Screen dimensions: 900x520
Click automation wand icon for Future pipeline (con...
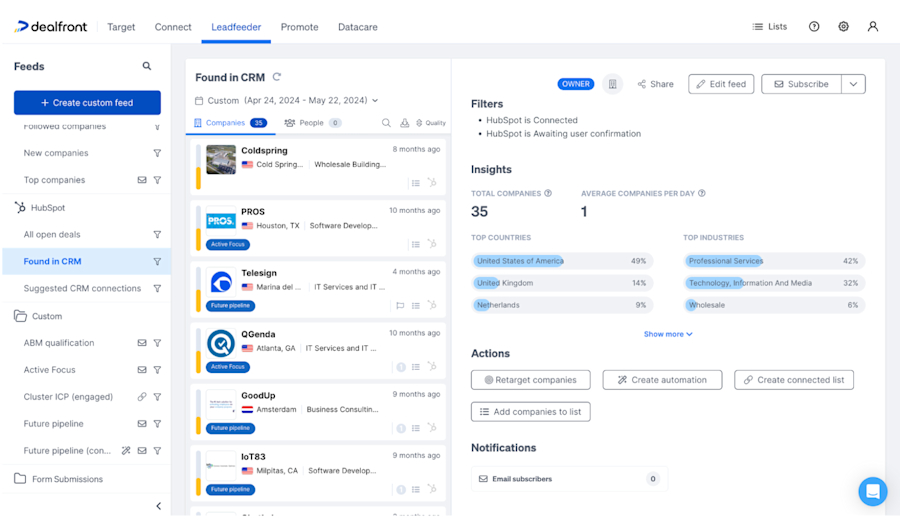(x=126, y=451)
